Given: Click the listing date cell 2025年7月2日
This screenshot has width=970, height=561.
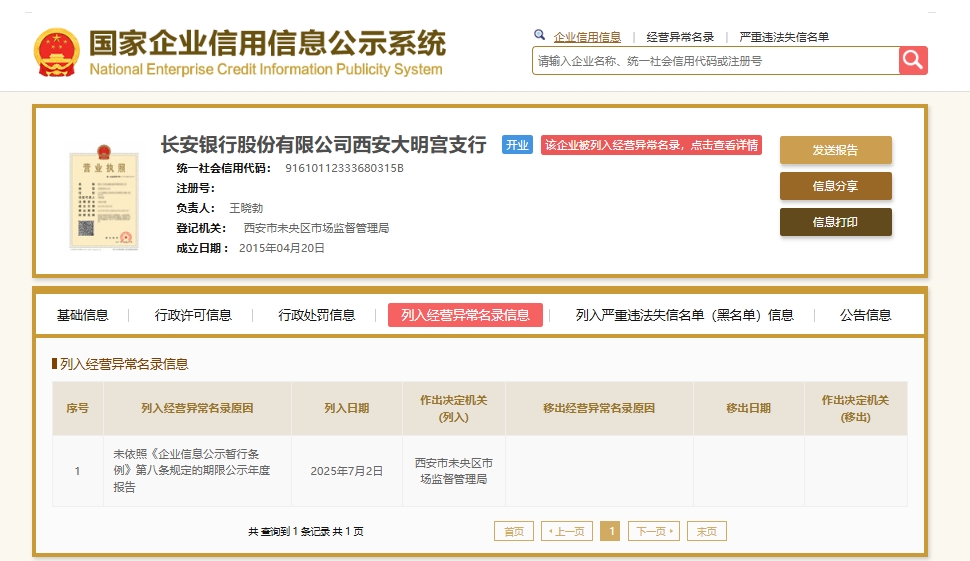Looking at the screenshot, I should 346,471.
